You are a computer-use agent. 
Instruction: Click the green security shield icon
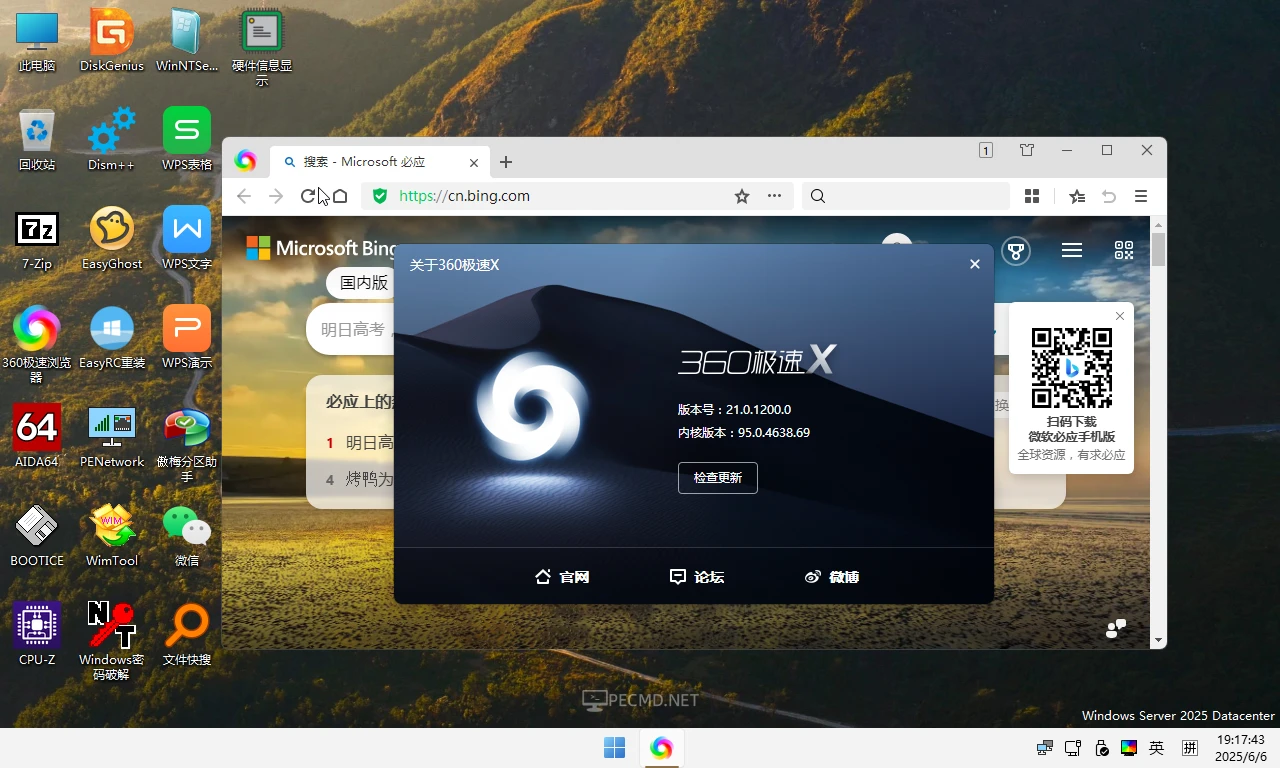pyautogui.click(x=380, y=196)
